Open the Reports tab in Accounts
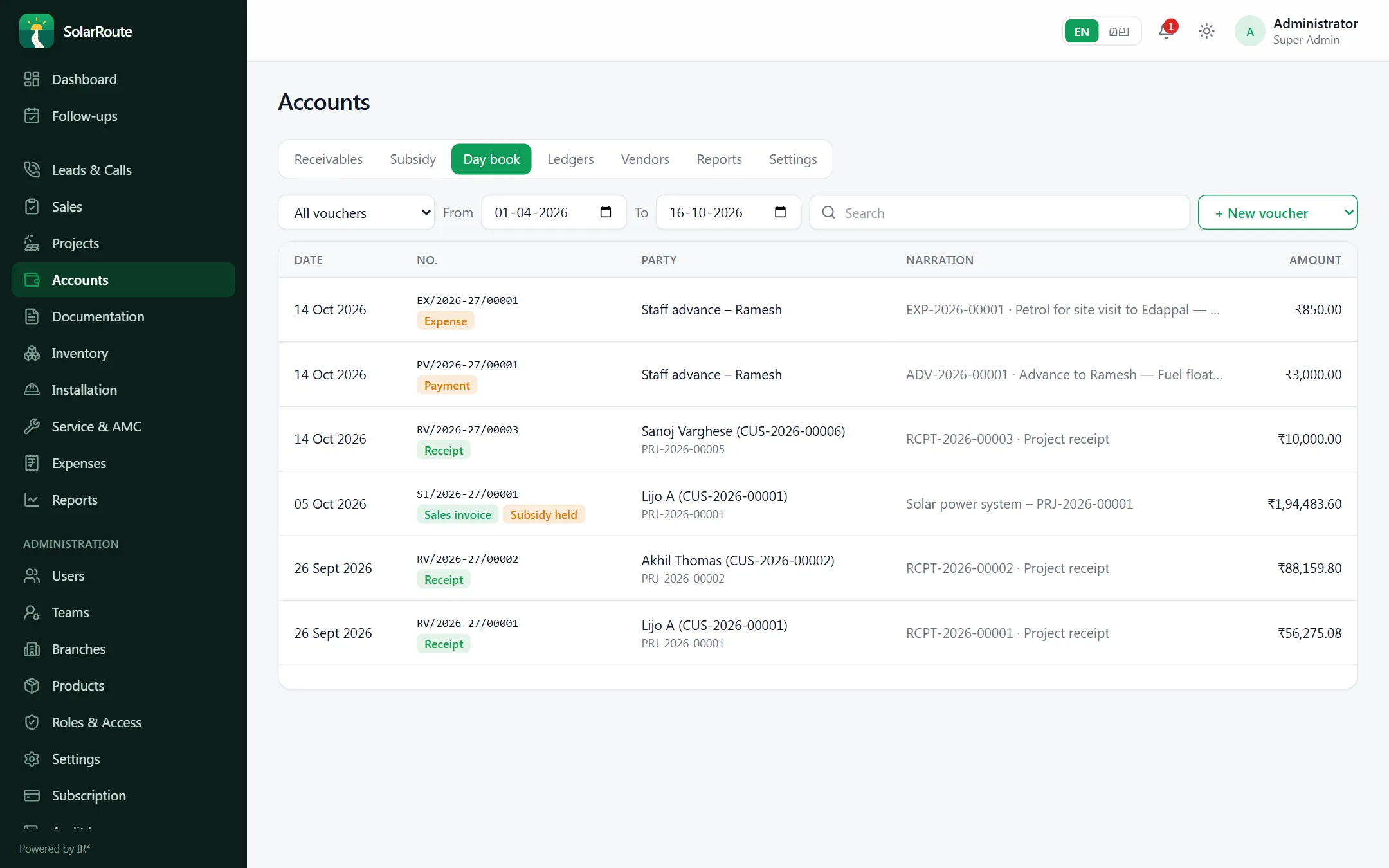Image resolution: width=1389 pixels, height=868 pixels. (x=719, y=159)
